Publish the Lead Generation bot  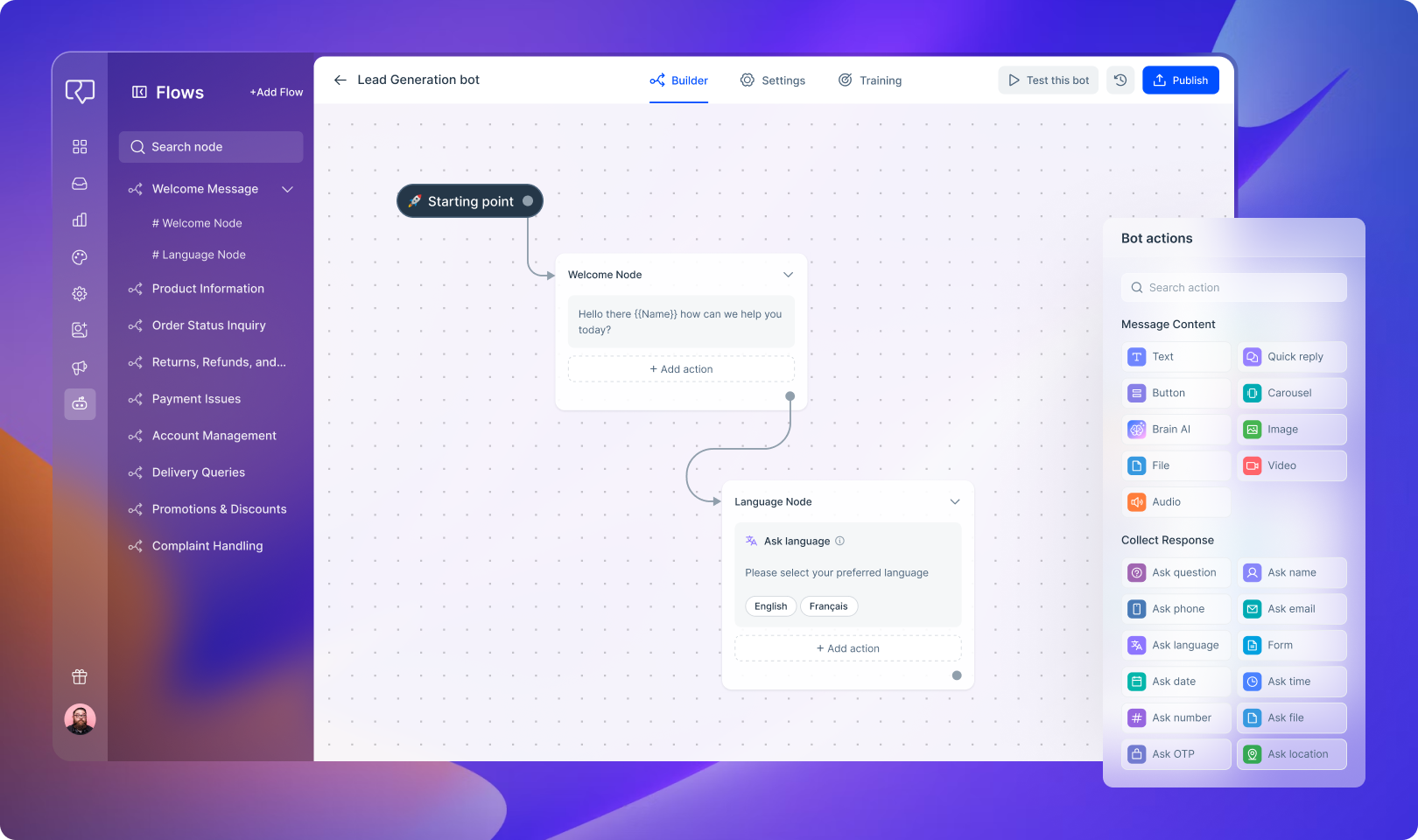(x=1180, y=80)
